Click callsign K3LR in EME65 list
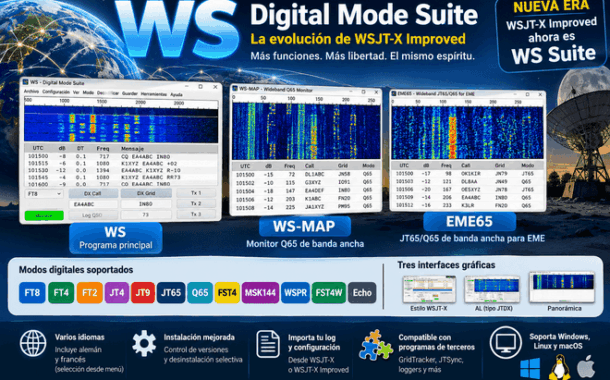The image size is (610, 380). pyautogui.click(x=468, y=205)
